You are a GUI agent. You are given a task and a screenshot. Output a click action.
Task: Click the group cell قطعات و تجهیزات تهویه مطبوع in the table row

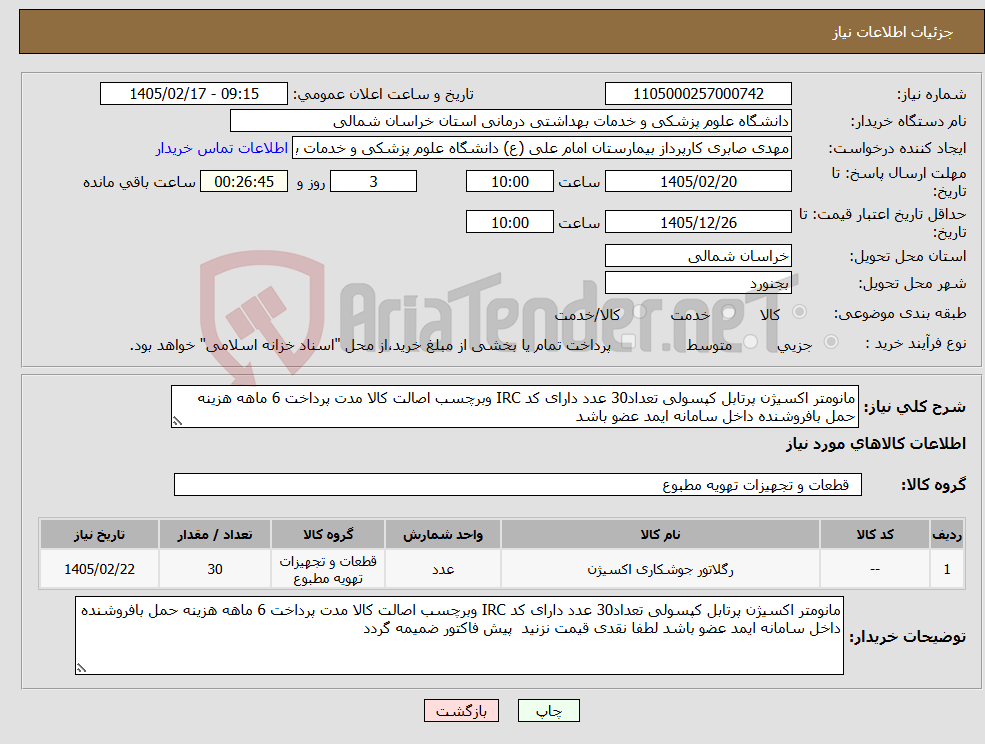click(328, 569)
